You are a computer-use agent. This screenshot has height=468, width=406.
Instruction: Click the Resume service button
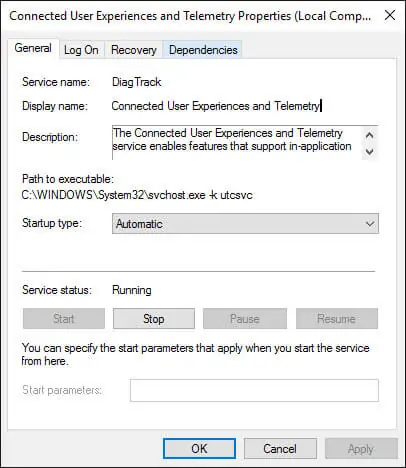(337, 319)
